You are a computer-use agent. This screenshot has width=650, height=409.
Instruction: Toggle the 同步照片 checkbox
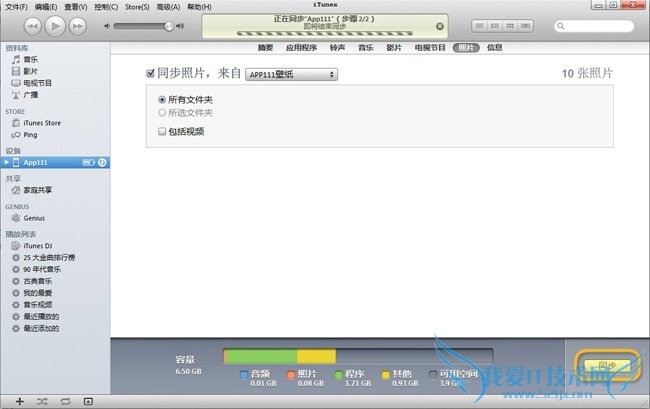tap(150, 73)
